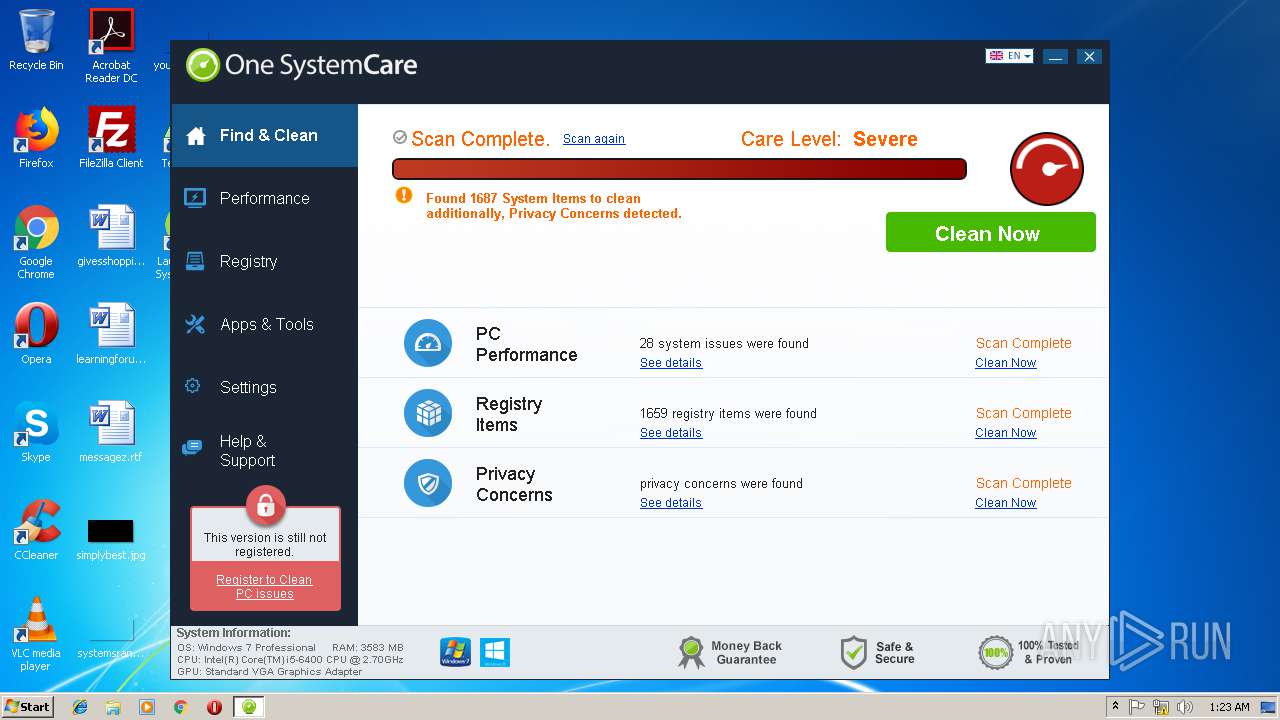Open Acrobat Reader DC desktop shortcut

[x=111, y=45]
